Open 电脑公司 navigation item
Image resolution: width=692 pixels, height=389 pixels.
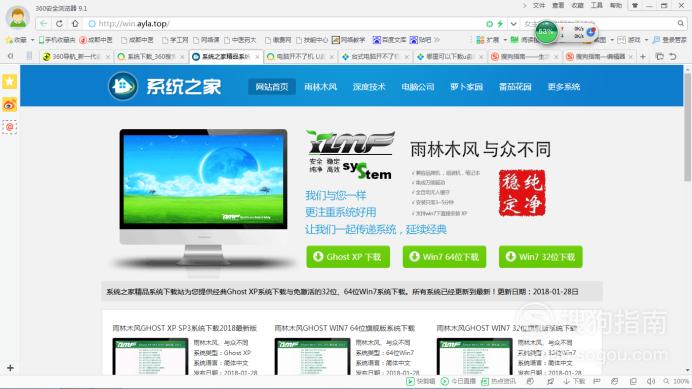417,87
